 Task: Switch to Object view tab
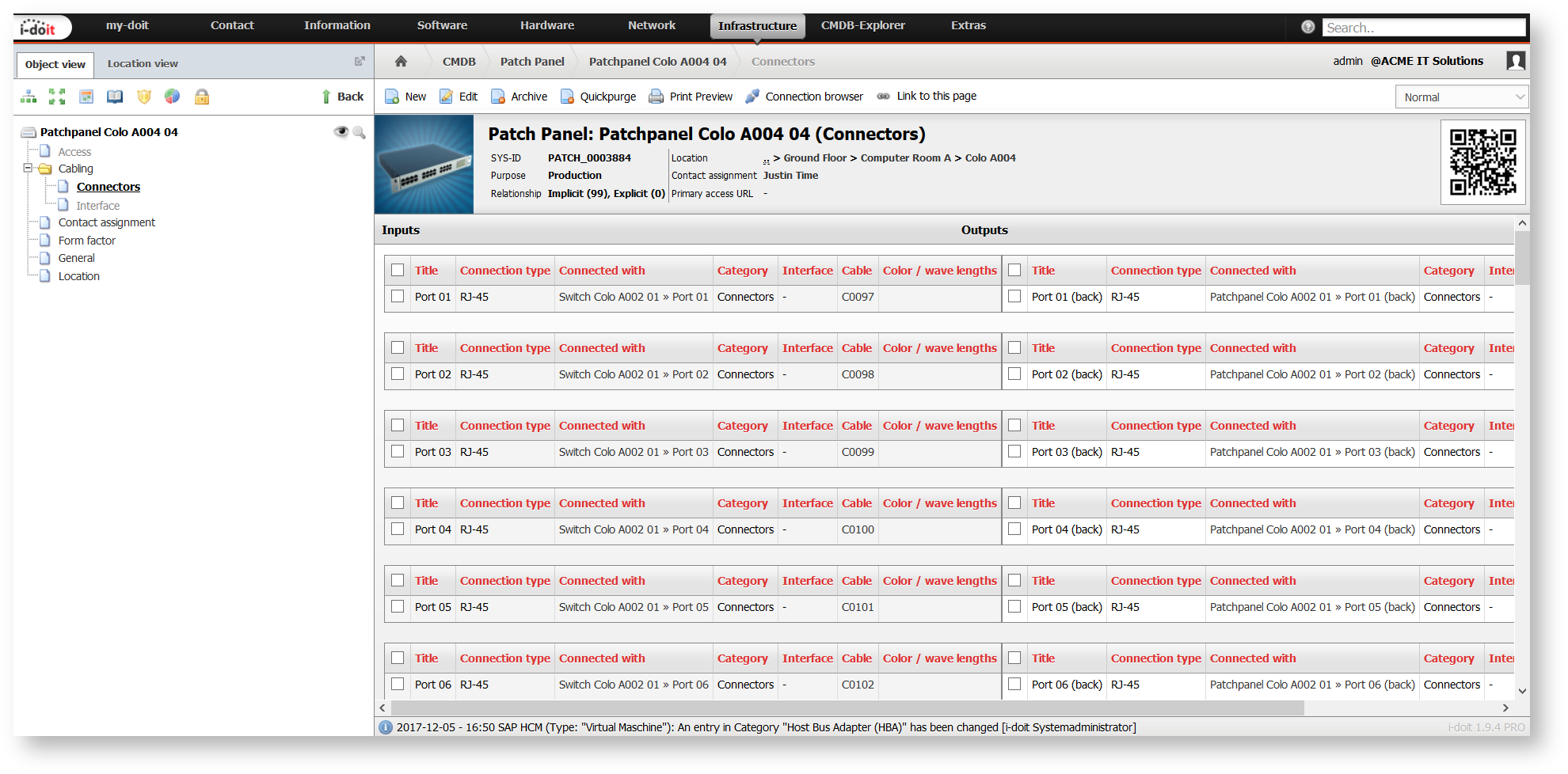[55, 64]
